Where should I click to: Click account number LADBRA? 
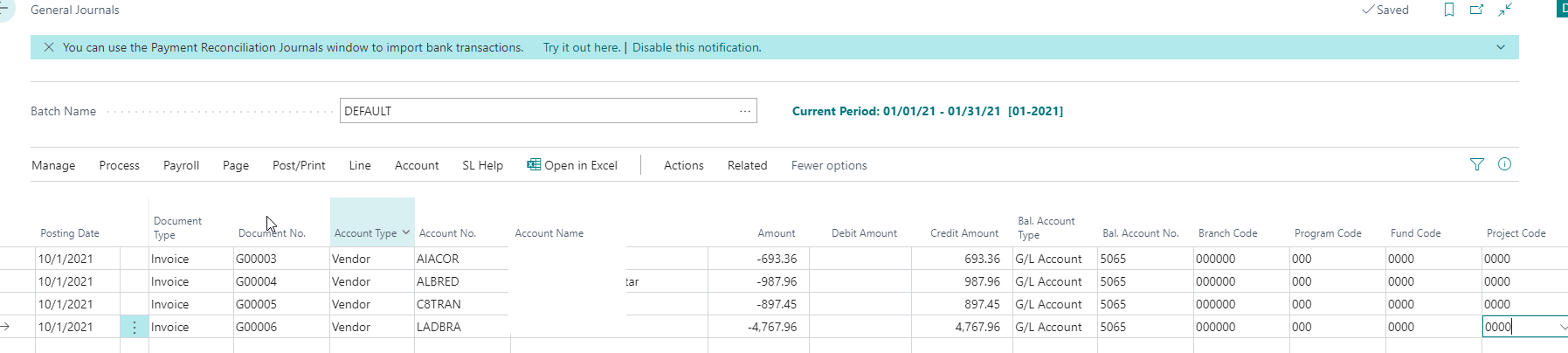tap(439, 327)
